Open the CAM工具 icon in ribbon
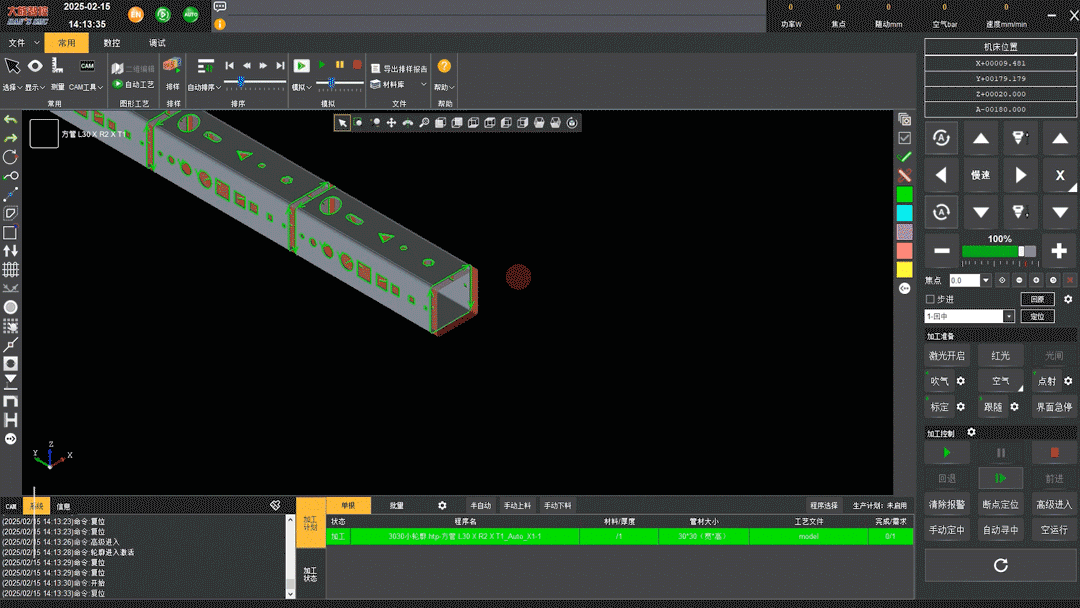Viewport: 1080px width, 608px height. click(x=87, y=67)
